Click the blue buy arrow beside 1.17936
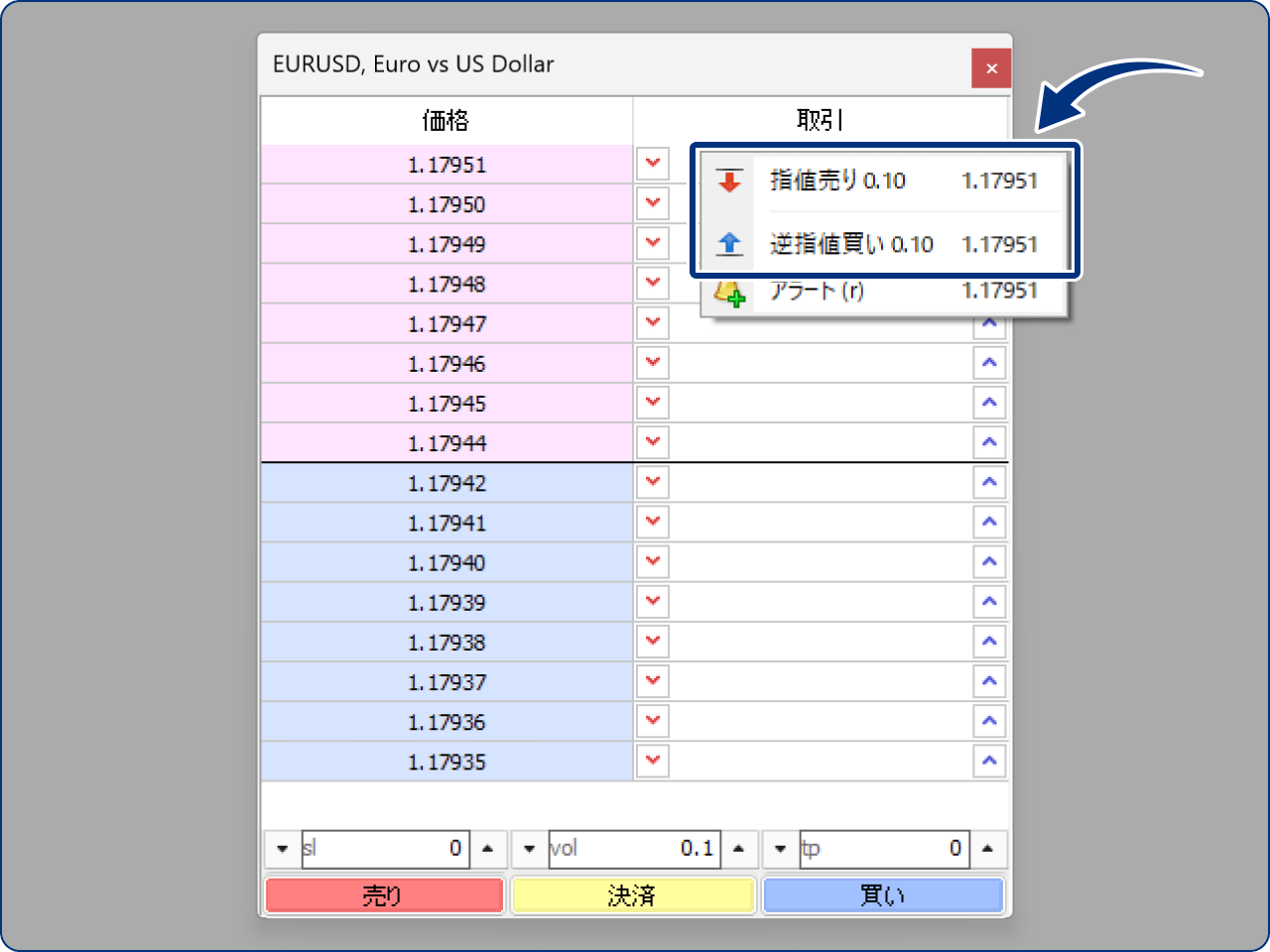This screenshot has height=952, width=1270. point(989,721)
